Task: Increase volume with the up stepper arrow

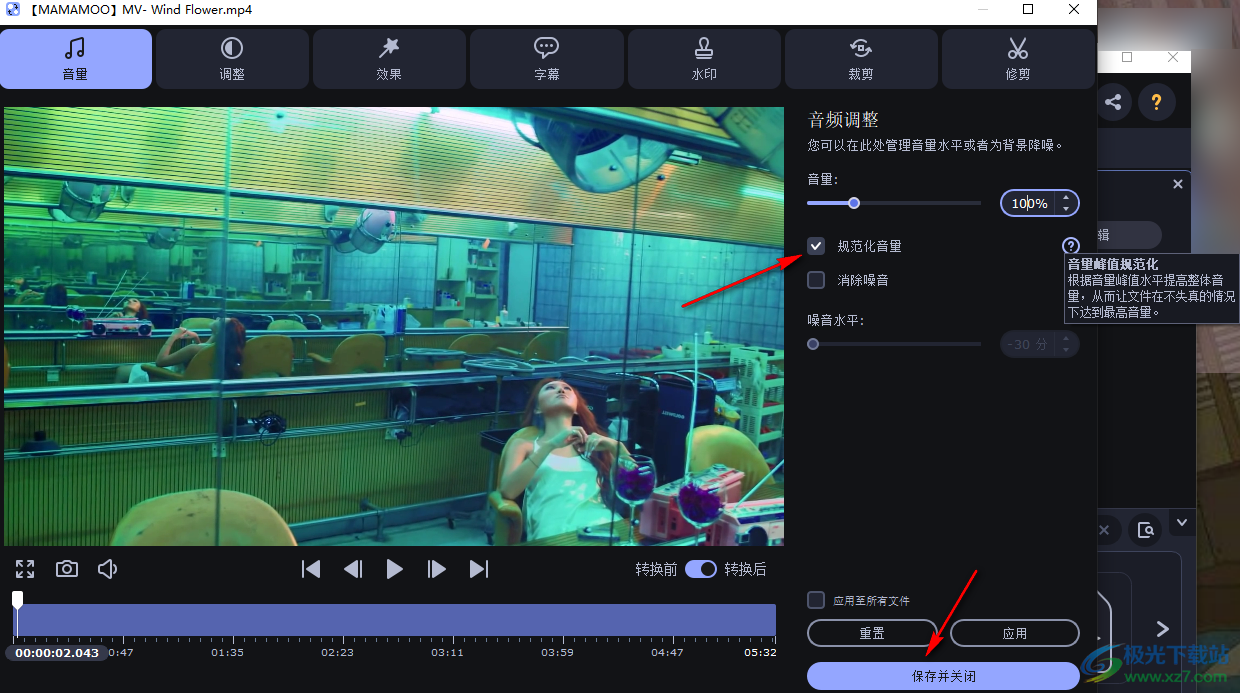Action: pos(1067,197)
